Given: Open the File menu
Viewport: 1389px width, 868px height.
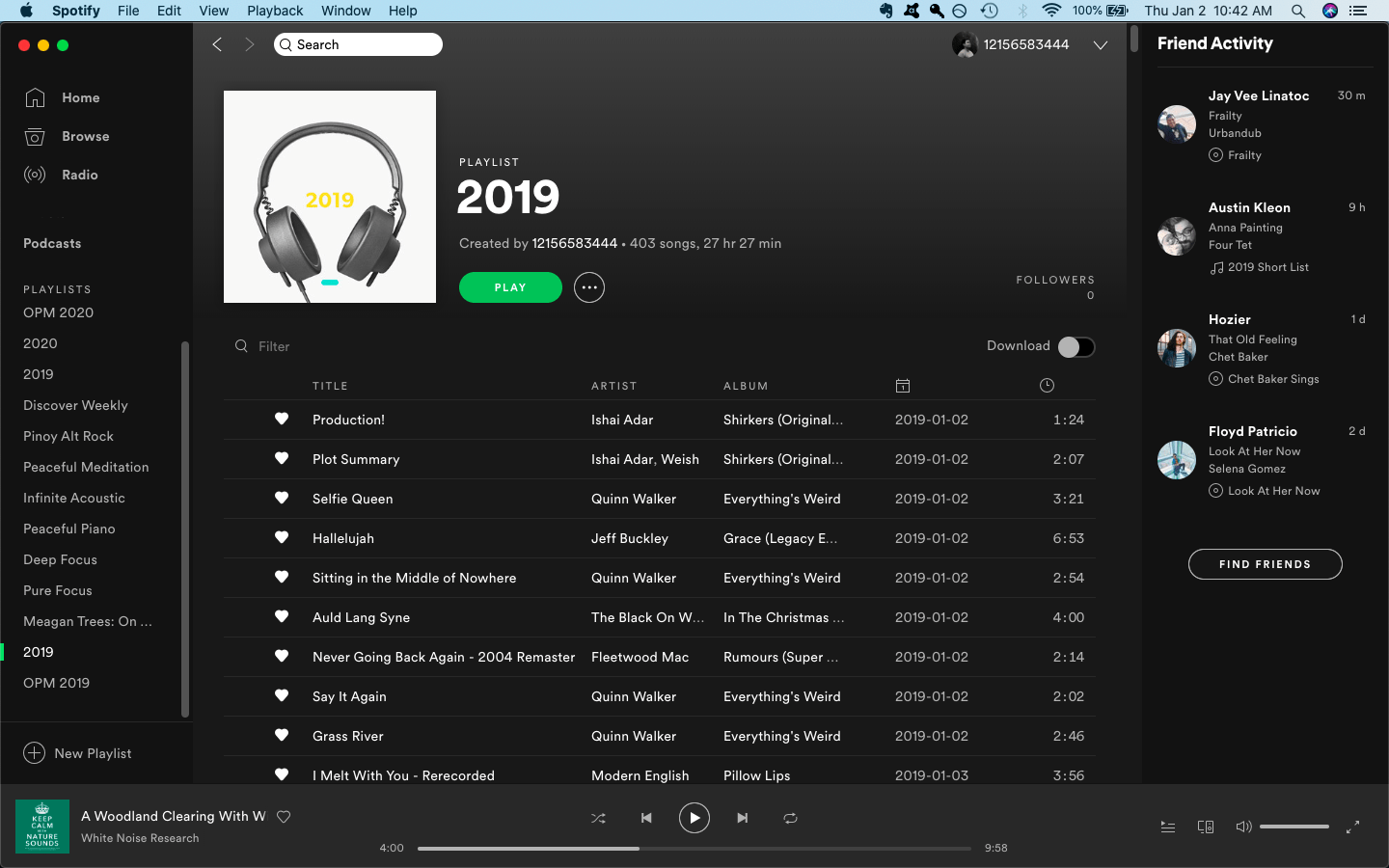Looking at the screenshot, I should [x=128, y=11].
